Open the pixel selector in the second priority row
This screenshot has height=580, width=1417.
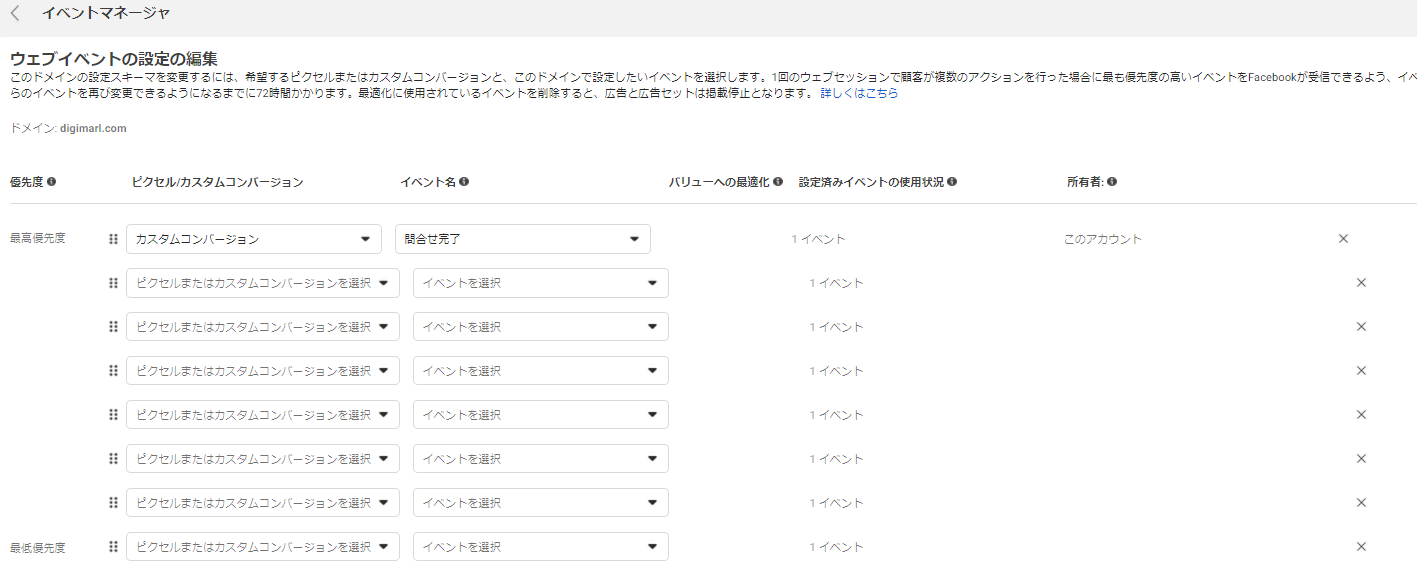pyautogui.click(x=263, y=283)
